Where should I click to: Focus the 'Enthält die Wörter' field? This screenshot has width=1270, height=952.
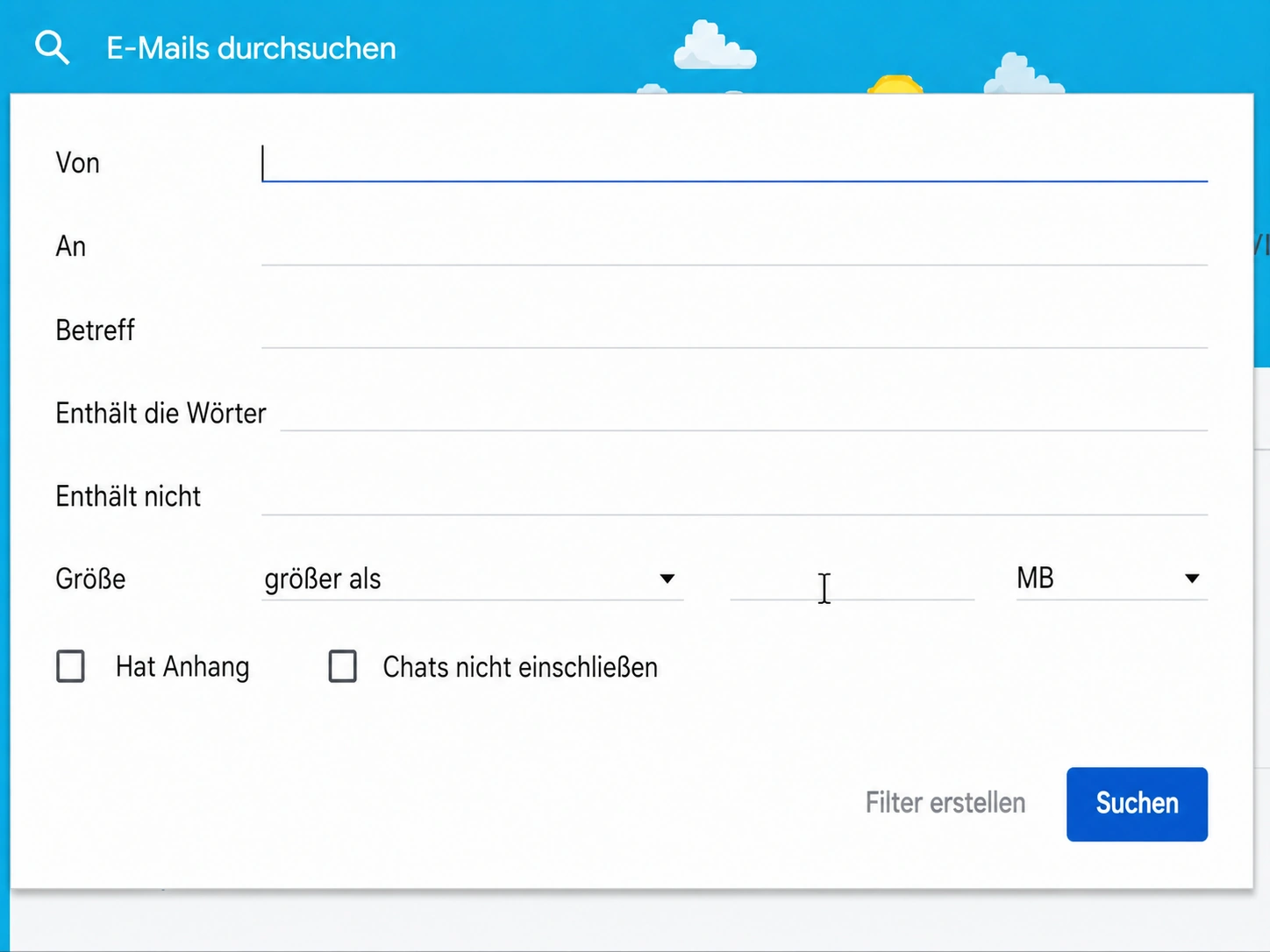(x=744, y=412)
